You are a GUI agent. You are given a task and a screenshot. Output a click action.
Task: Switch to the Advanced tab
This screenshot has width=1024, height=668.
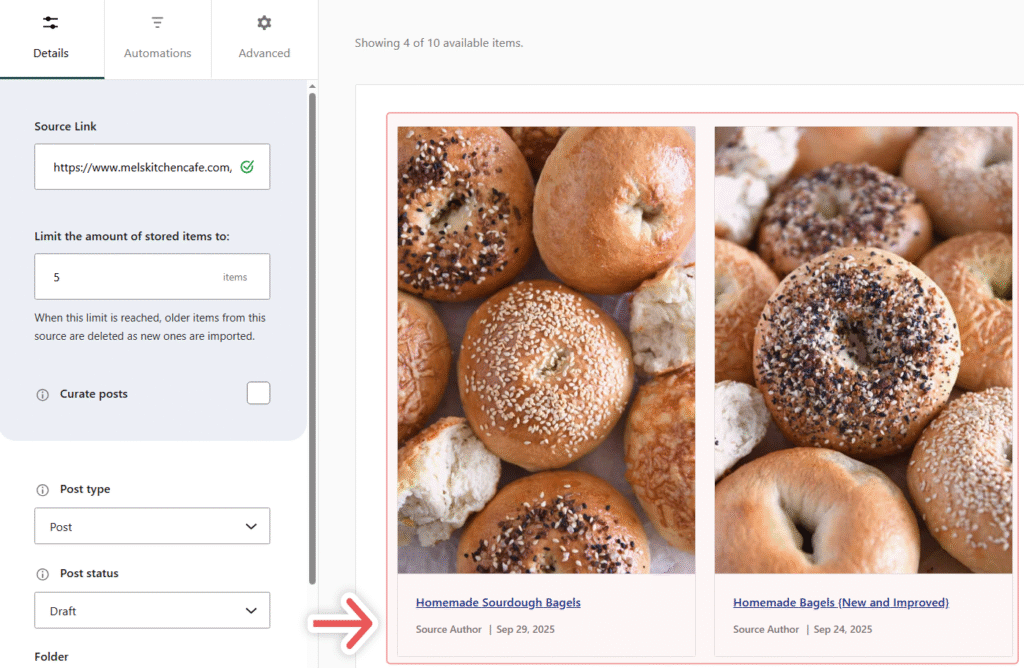[x=263, y=40]
